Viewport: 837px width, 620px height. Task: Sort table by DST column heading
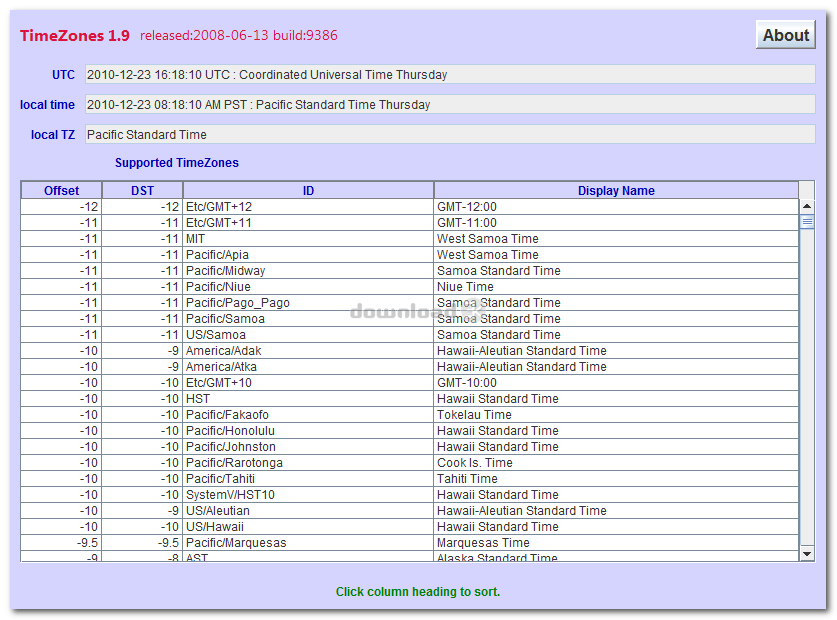point(143,191)
